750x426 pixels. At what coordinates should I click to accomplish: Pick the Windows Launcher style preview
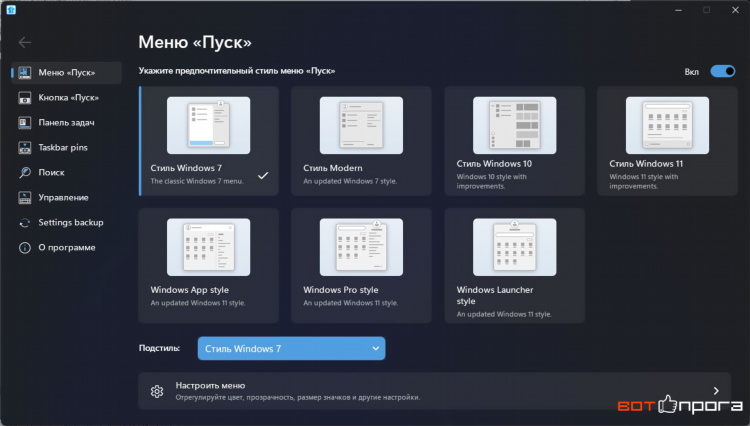click(515, 247)
